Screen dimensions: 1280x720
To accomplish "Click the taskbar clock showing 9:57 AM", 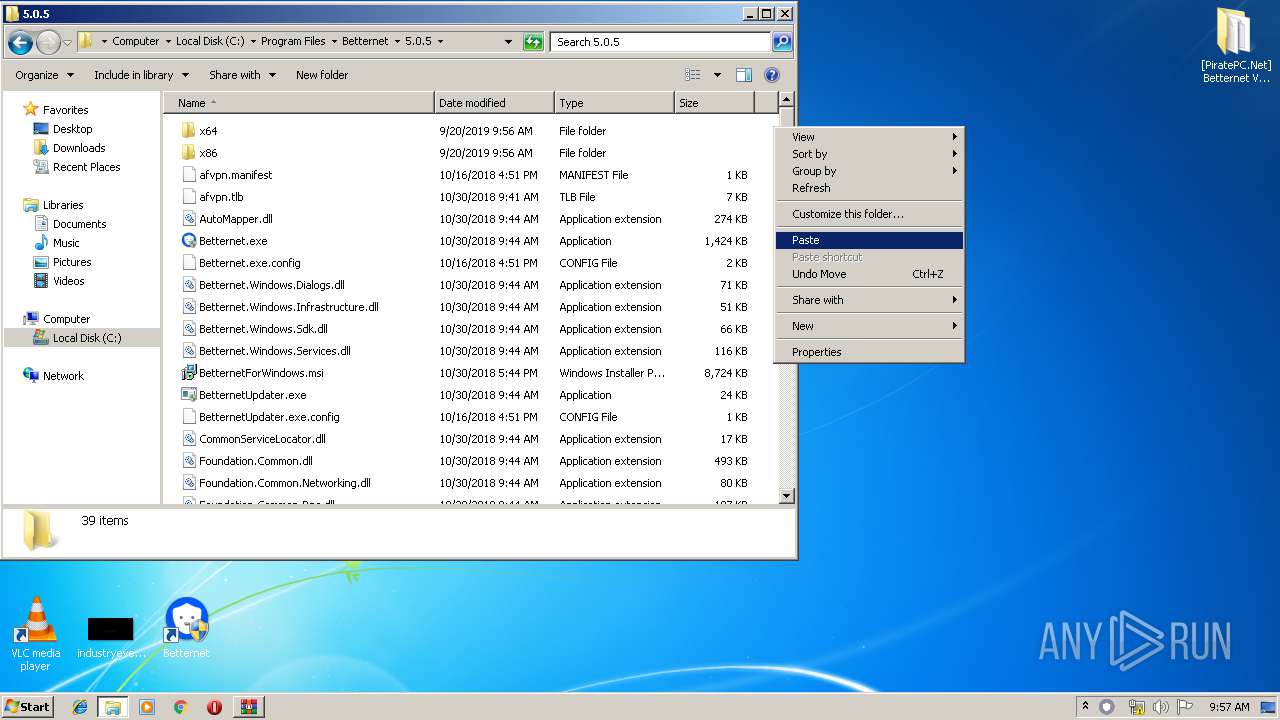I will pos(1228,707).
